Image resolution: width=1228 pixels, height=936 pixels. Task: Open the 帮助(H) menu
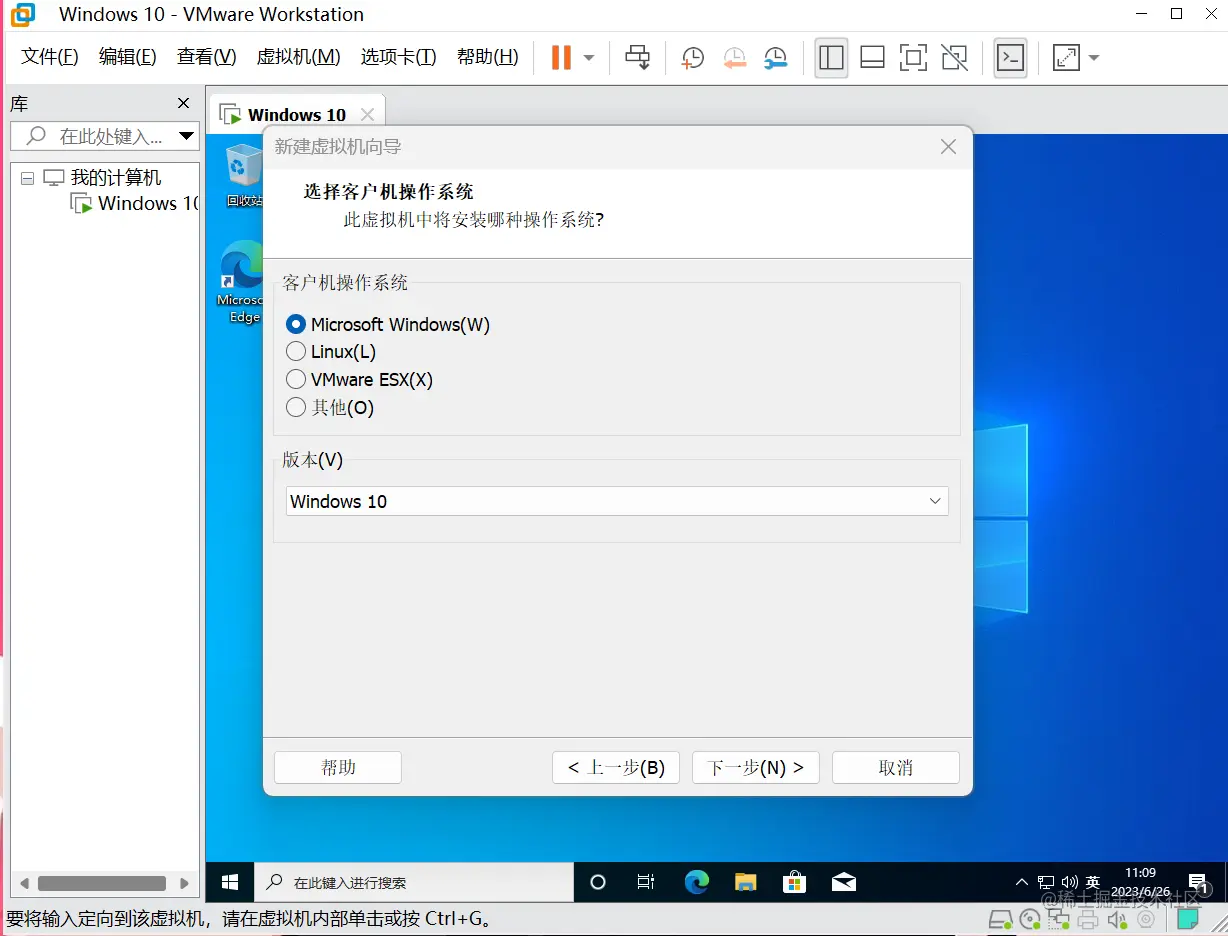[x=488, y=57]
